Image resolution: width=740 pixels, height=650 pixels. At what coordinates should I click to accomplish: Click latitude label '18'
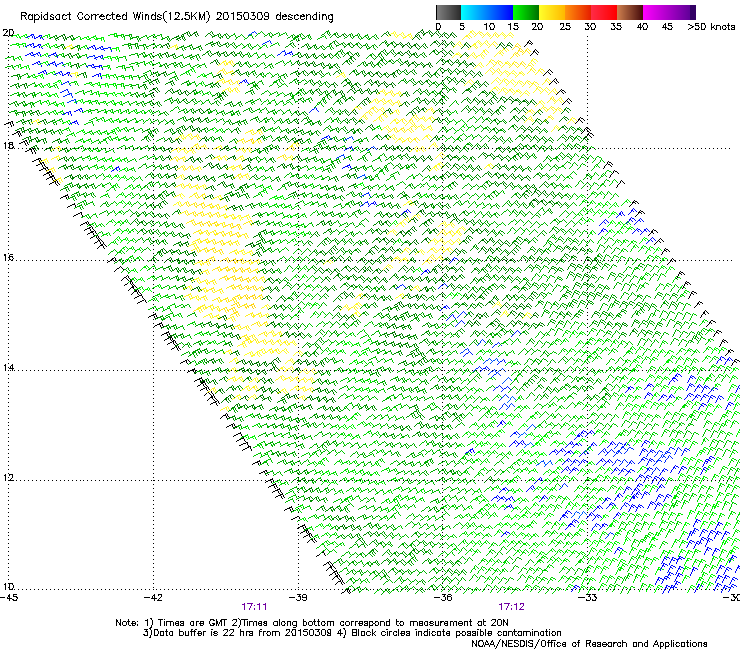click(8, 145)
